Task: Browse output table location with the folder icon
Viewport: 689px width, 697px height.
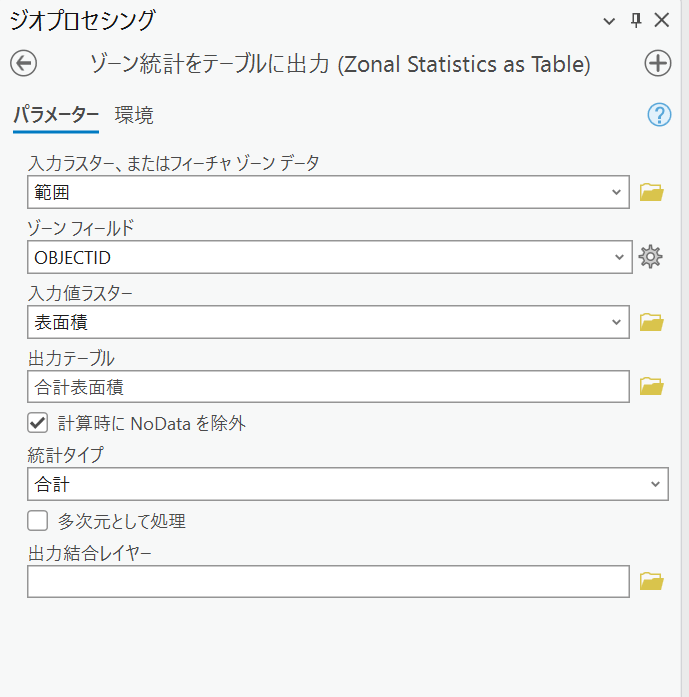Action: [652, 386]
